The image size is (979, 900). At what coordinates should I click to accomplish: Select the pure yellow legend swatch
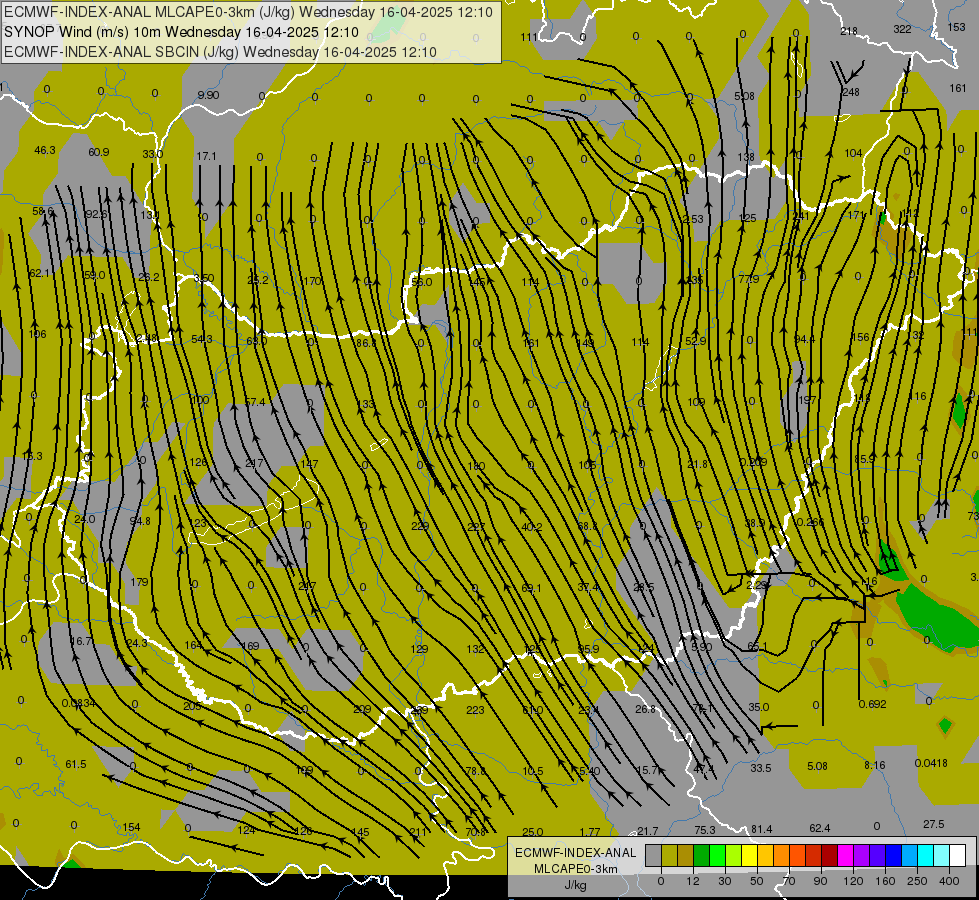click(x=750, y=856)
